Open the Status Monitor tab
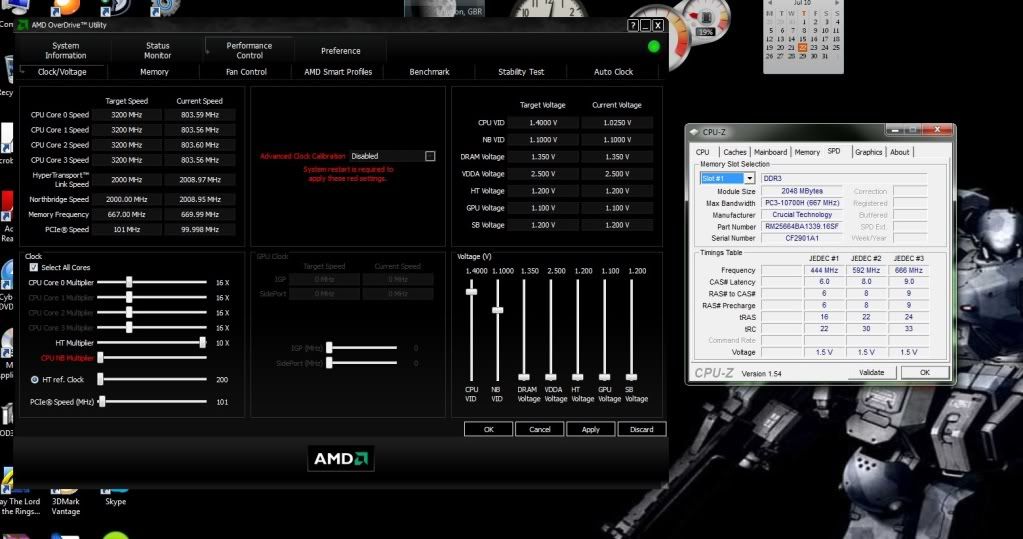Viewport: 1023px width, 539px height. click(157, 50)
